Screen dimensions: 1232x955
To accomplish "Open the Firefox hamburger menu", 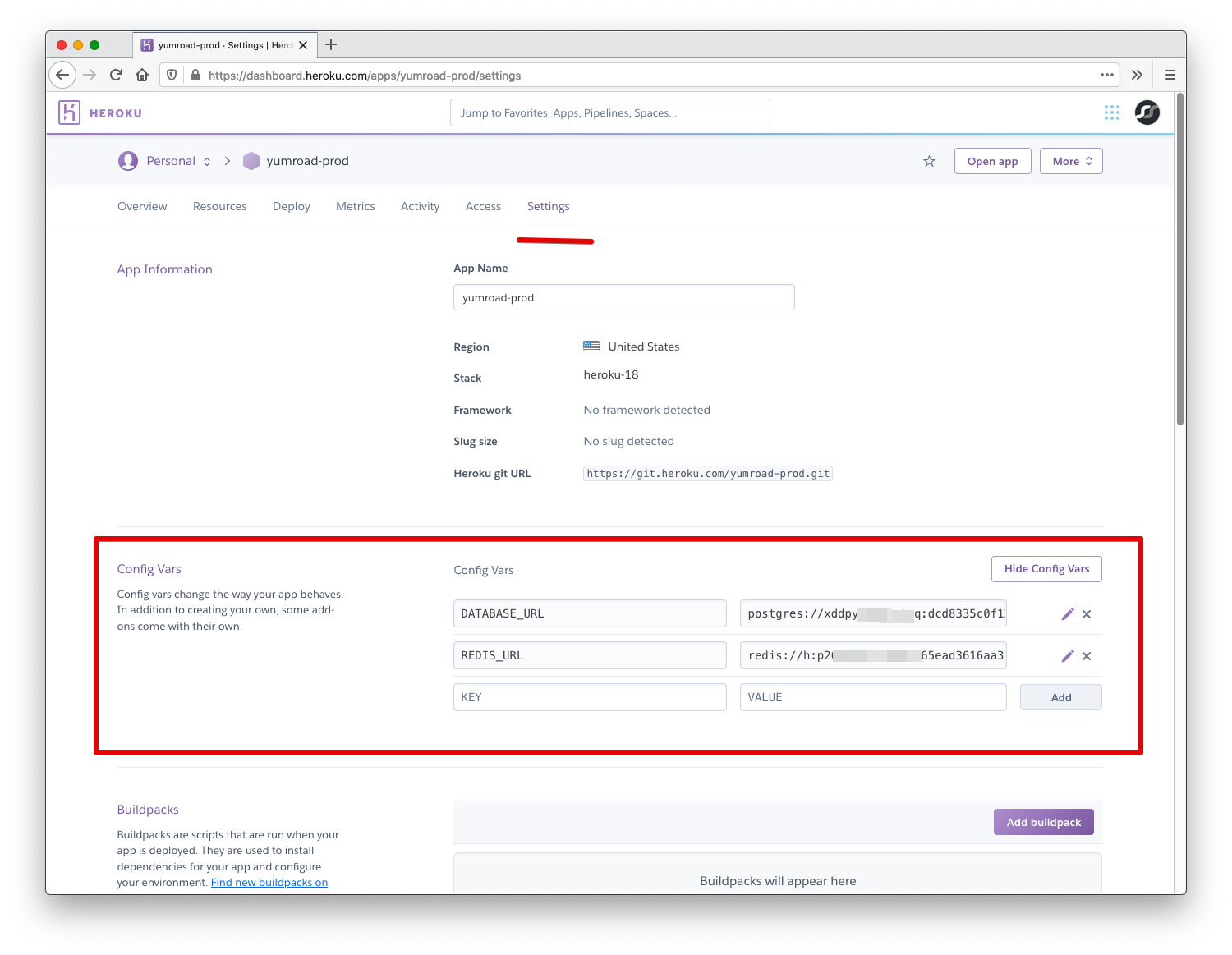I will coord(1170,75).
